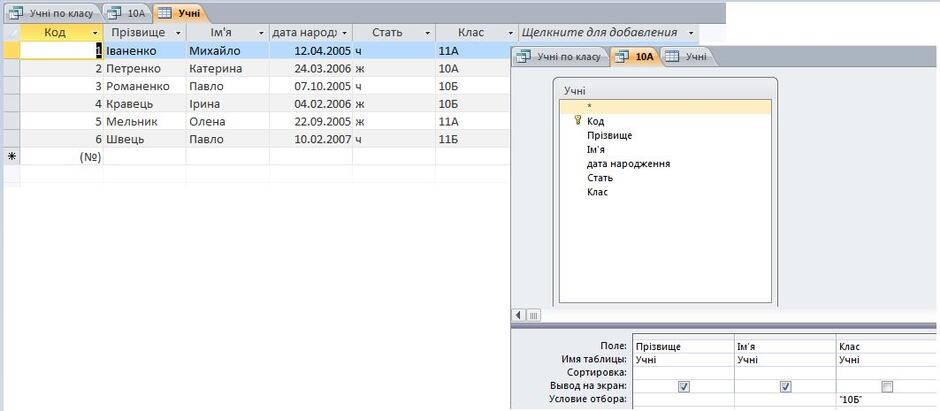Select the row selector for the Швець row
940x411 pixels.
(11, 140)
